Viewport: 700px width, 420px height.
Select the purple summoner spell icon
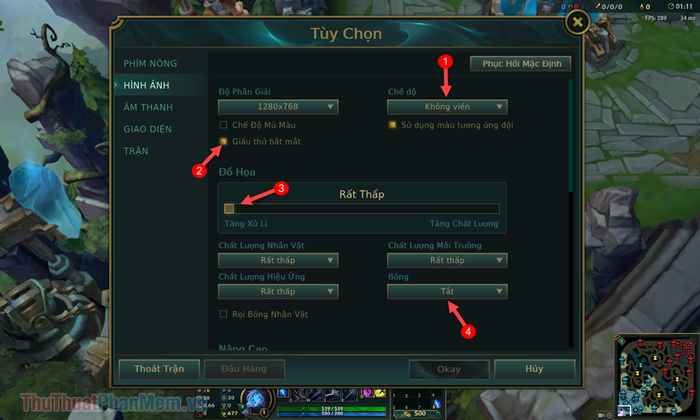pos(367,393)
